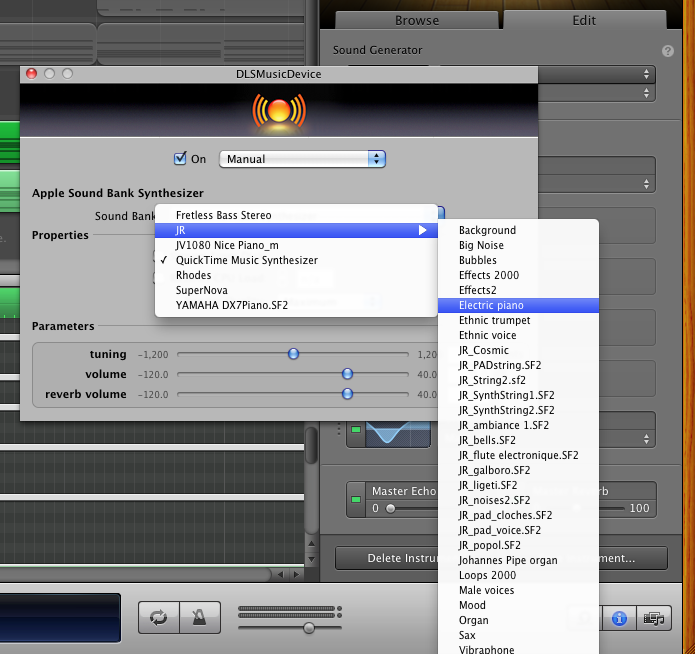Select Loops 2000 entry
Viewport: 695px width, 654px height.
tap(518, 576)
